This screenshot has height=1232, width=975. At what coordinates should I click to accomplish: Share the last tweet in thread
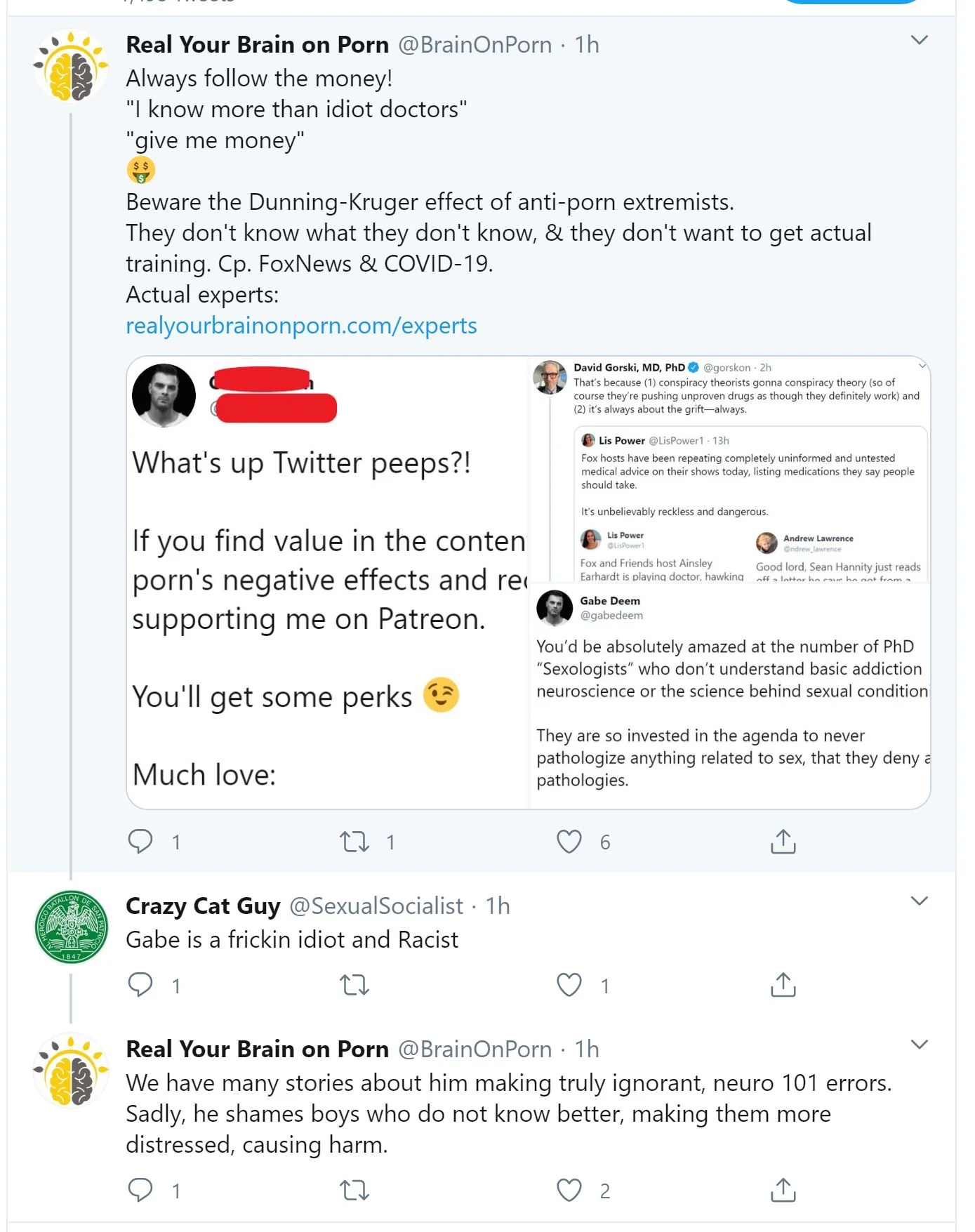coord(783,1190)
